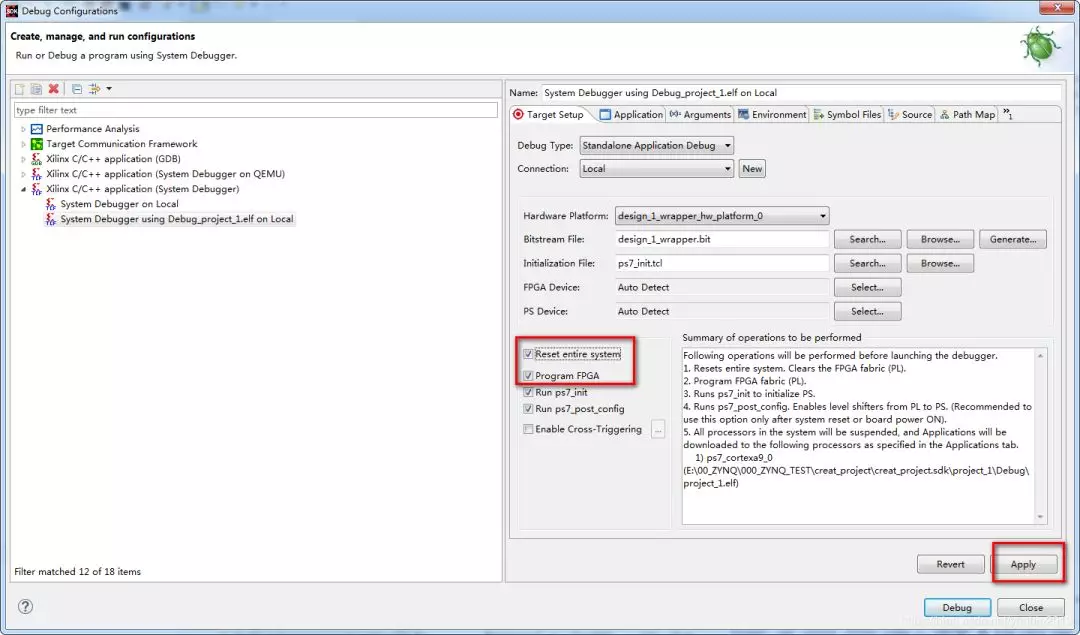Switch to the Application tab
This screenshot has height=635, width=1080.
pos(631,114)
